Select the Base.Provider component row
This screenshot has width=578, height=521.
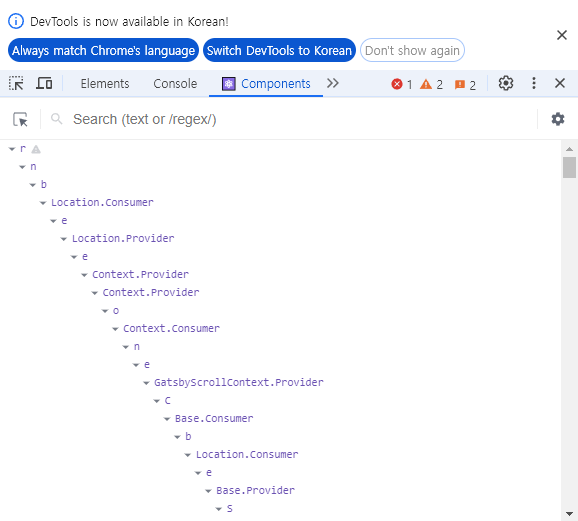[x=255, y=490]
